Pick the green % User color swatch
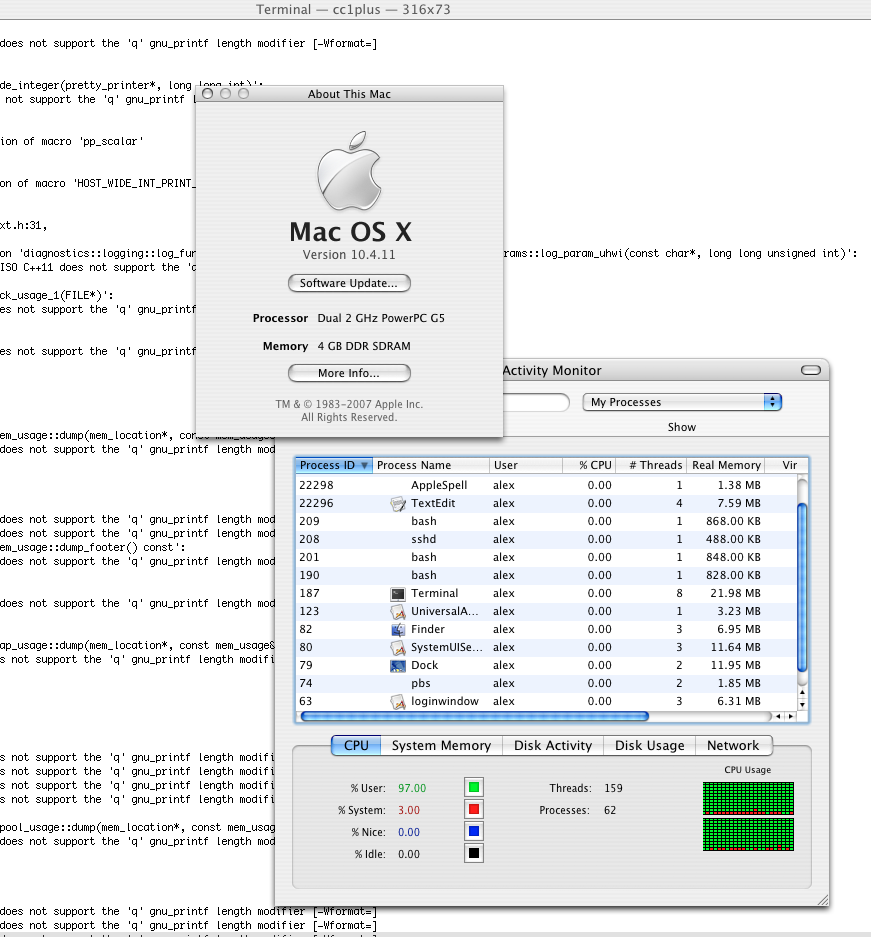871x937 pixels. pyautogui.click(x=474, y=788)
